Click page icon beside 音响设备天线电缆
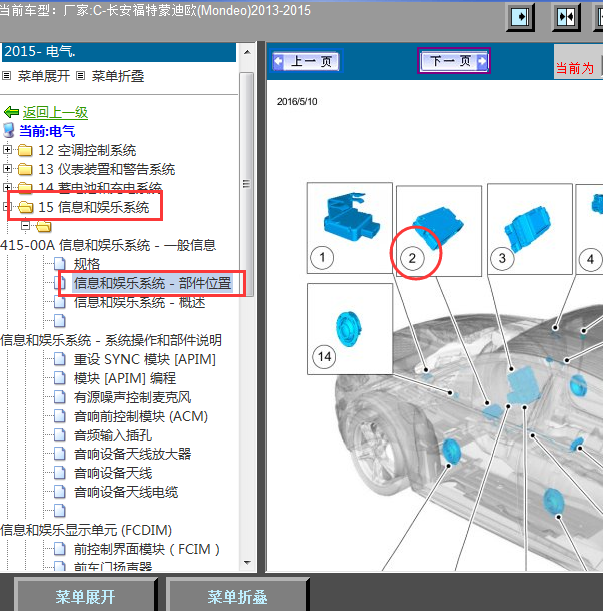The image size is (603, 611). coord(60,492)
